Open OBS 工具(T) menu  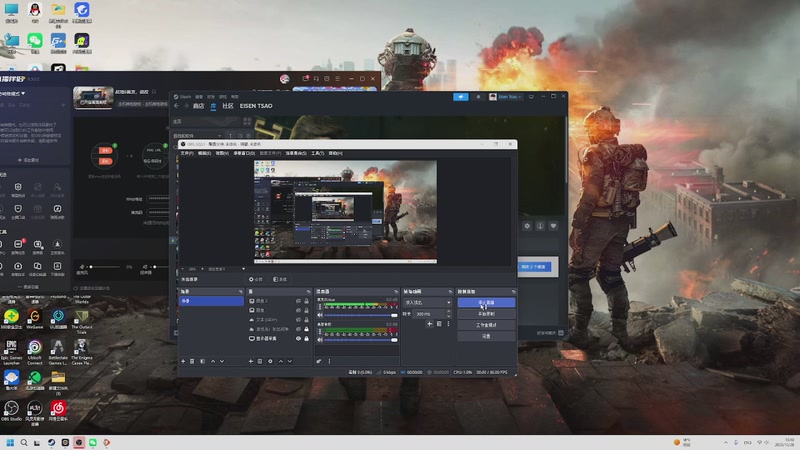pyautogui.click(x=317, y=153)
